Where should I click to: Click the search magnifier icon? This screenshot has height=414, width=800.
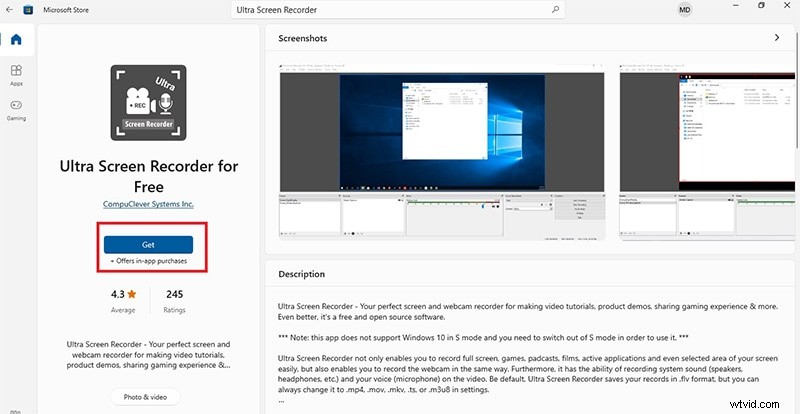pos(556,10)
